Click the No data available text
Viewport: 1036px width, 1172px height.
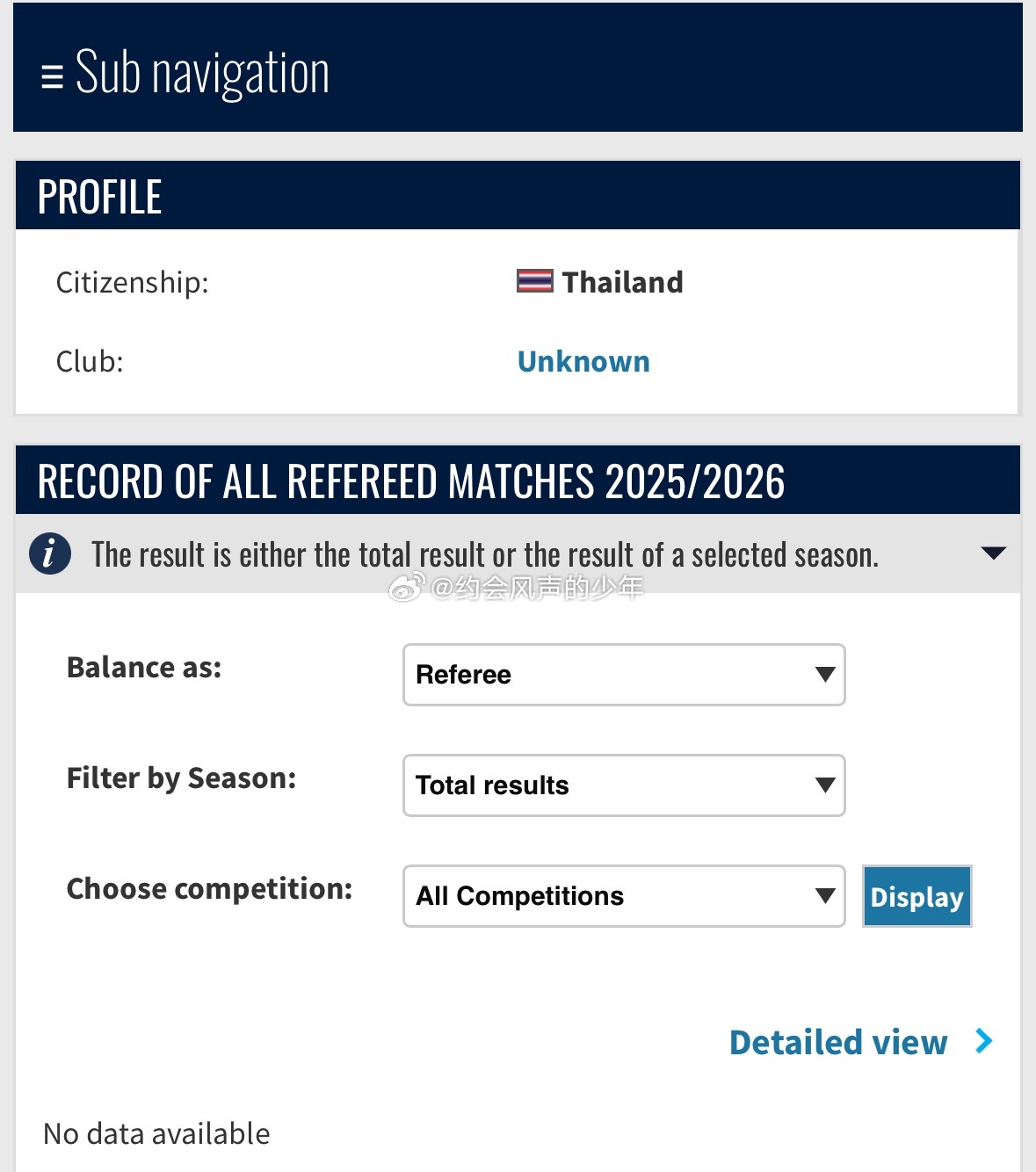click(x=156, y=1133)
